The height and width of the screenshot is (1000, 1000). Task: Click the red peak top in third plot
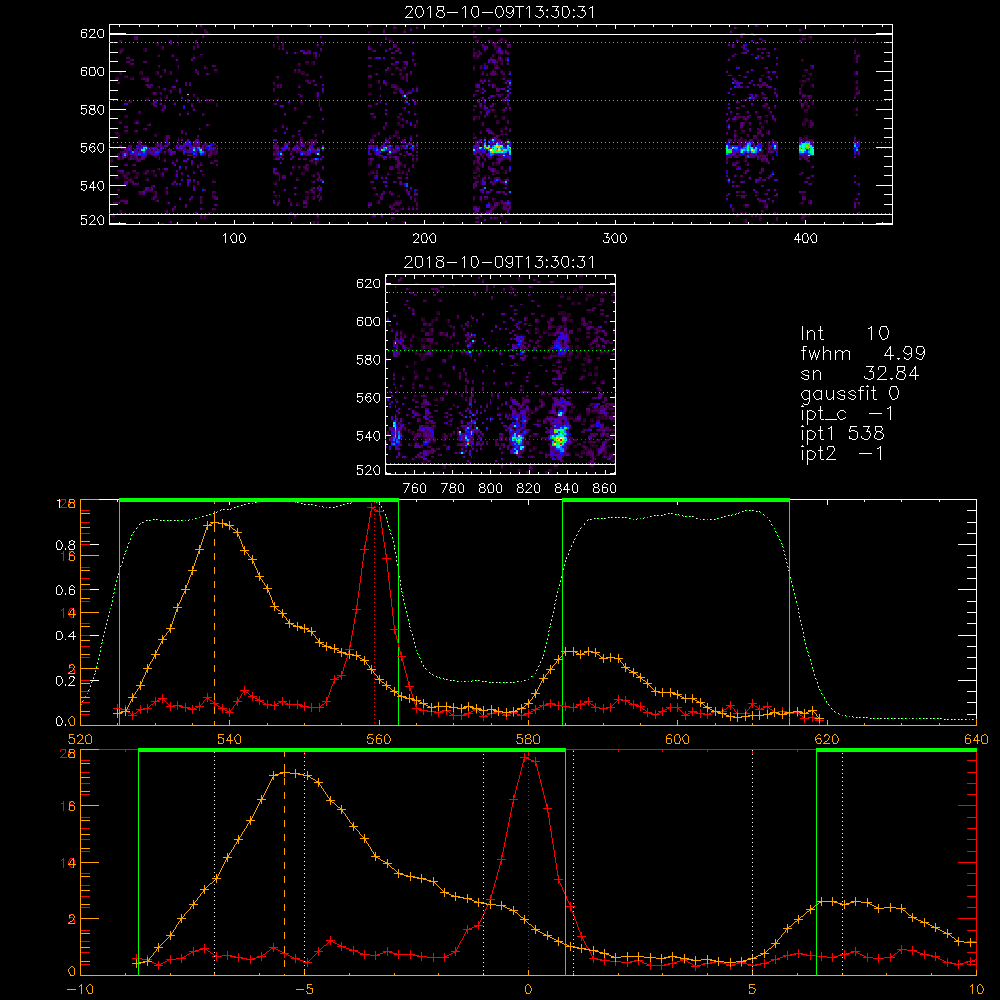click(x=374, y=508)
